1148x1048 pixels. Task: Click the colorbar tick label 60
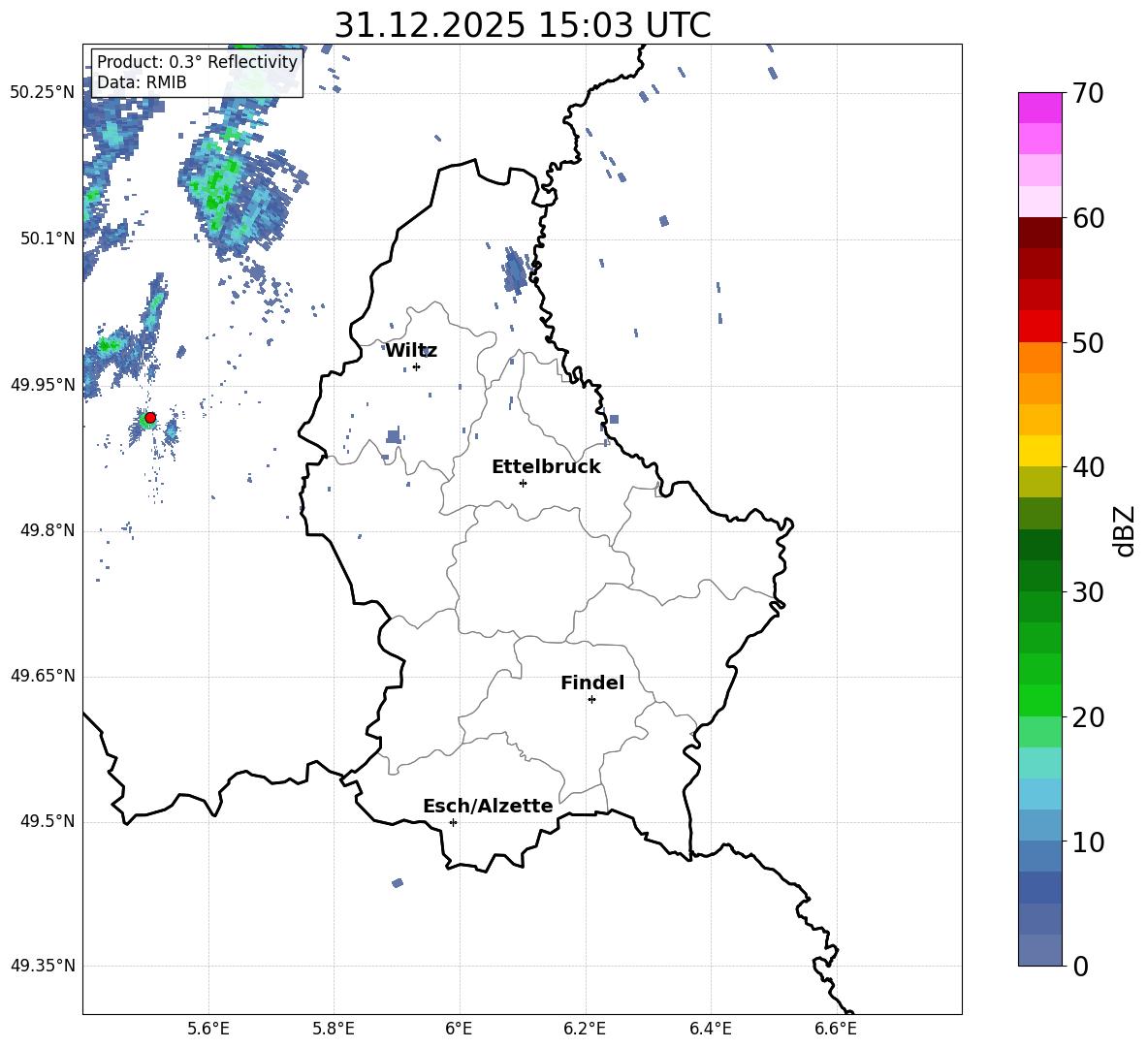pyautogui.click(x=1088, y=218)
